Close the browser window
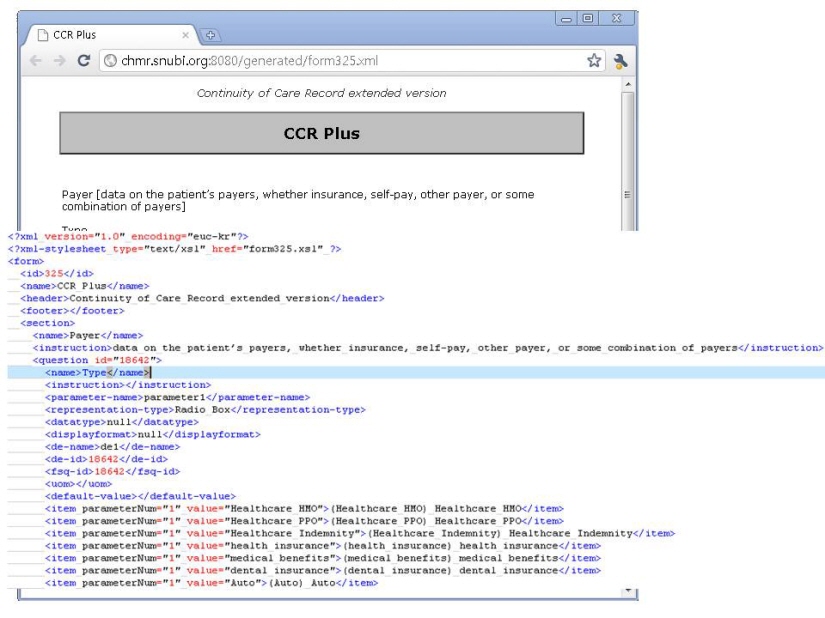 (617, 18)
